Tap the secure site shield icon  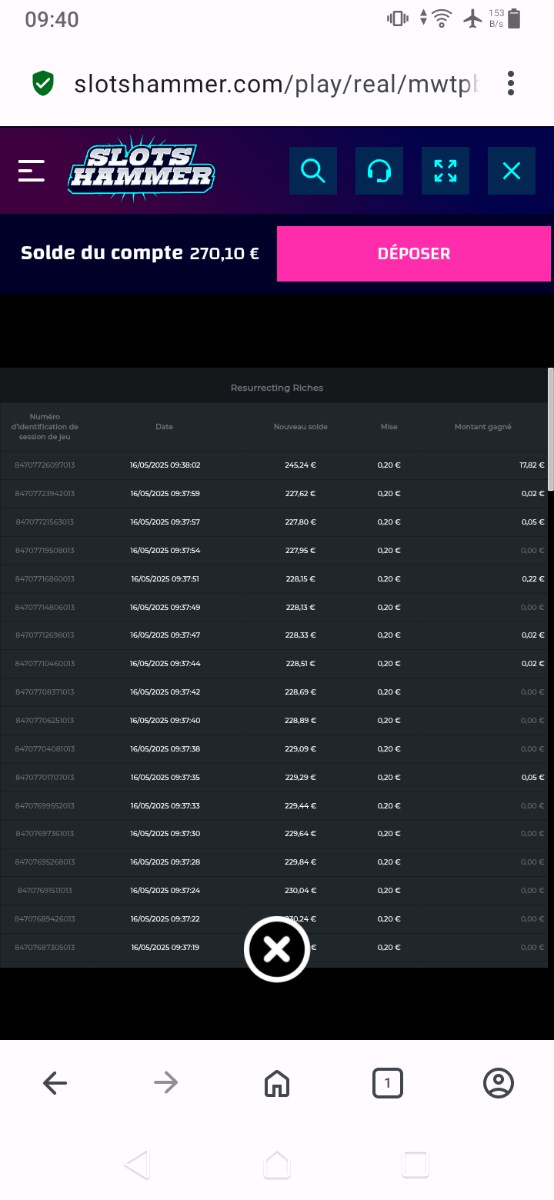point(42,83)
